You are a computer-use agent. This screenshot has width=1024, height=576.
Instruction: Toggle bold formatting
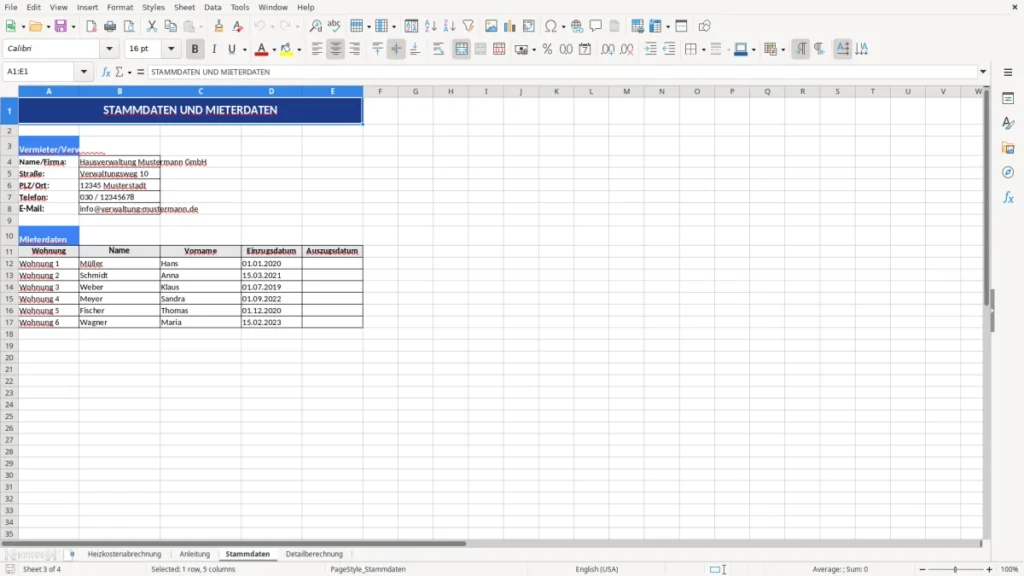[195, 49]
